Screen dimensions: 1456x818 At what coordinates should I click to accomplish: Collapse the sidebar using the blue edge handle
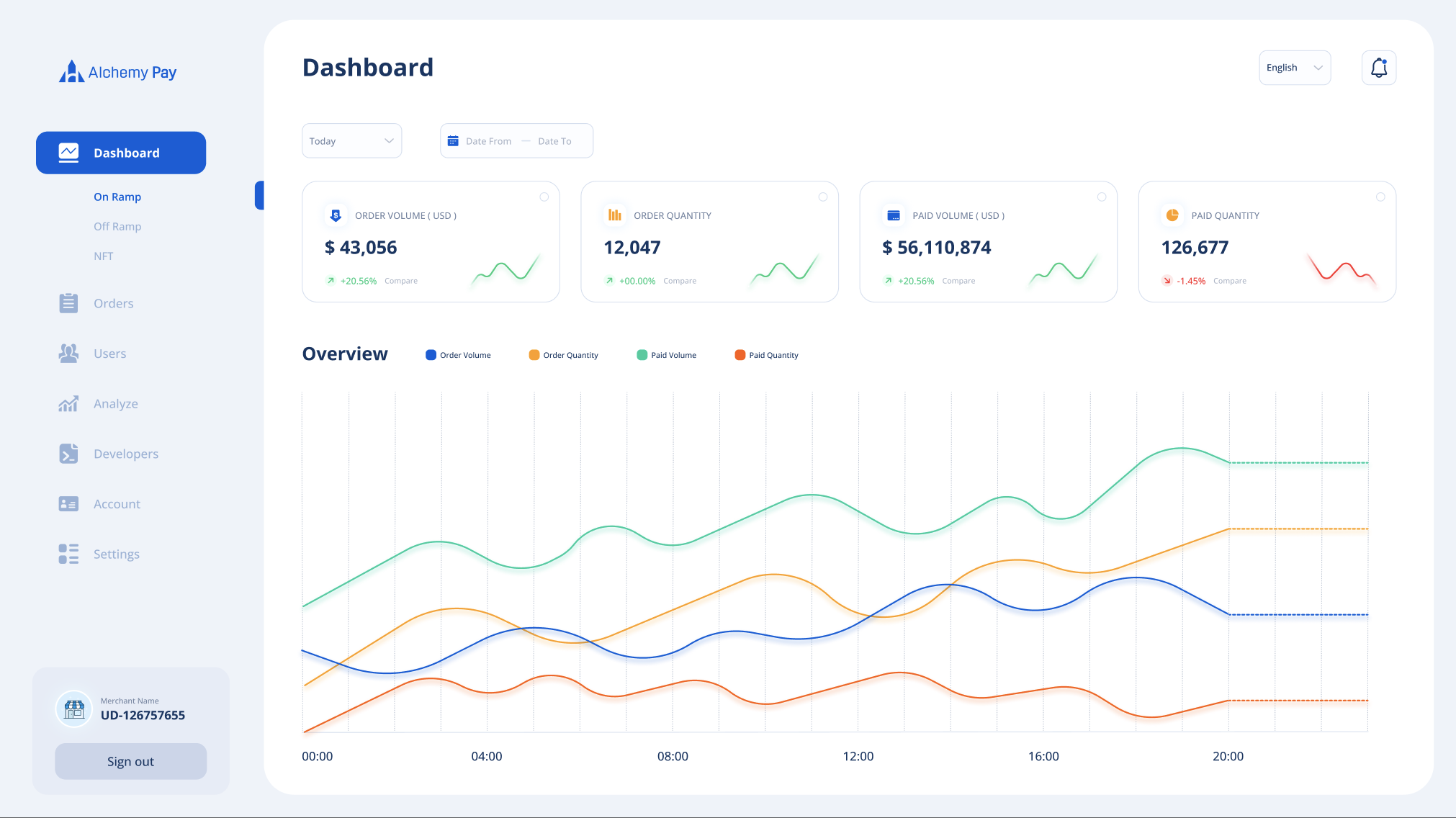point(259,195)
